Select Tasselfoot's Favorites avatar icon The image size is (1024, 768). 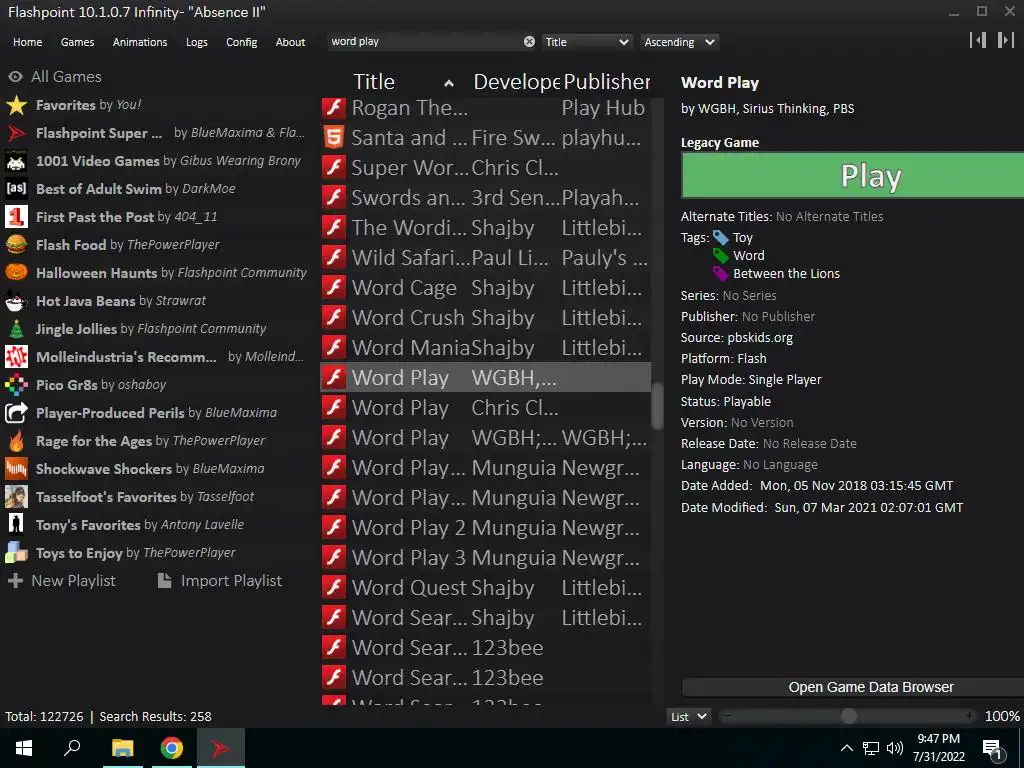click(x=16, y=497)
